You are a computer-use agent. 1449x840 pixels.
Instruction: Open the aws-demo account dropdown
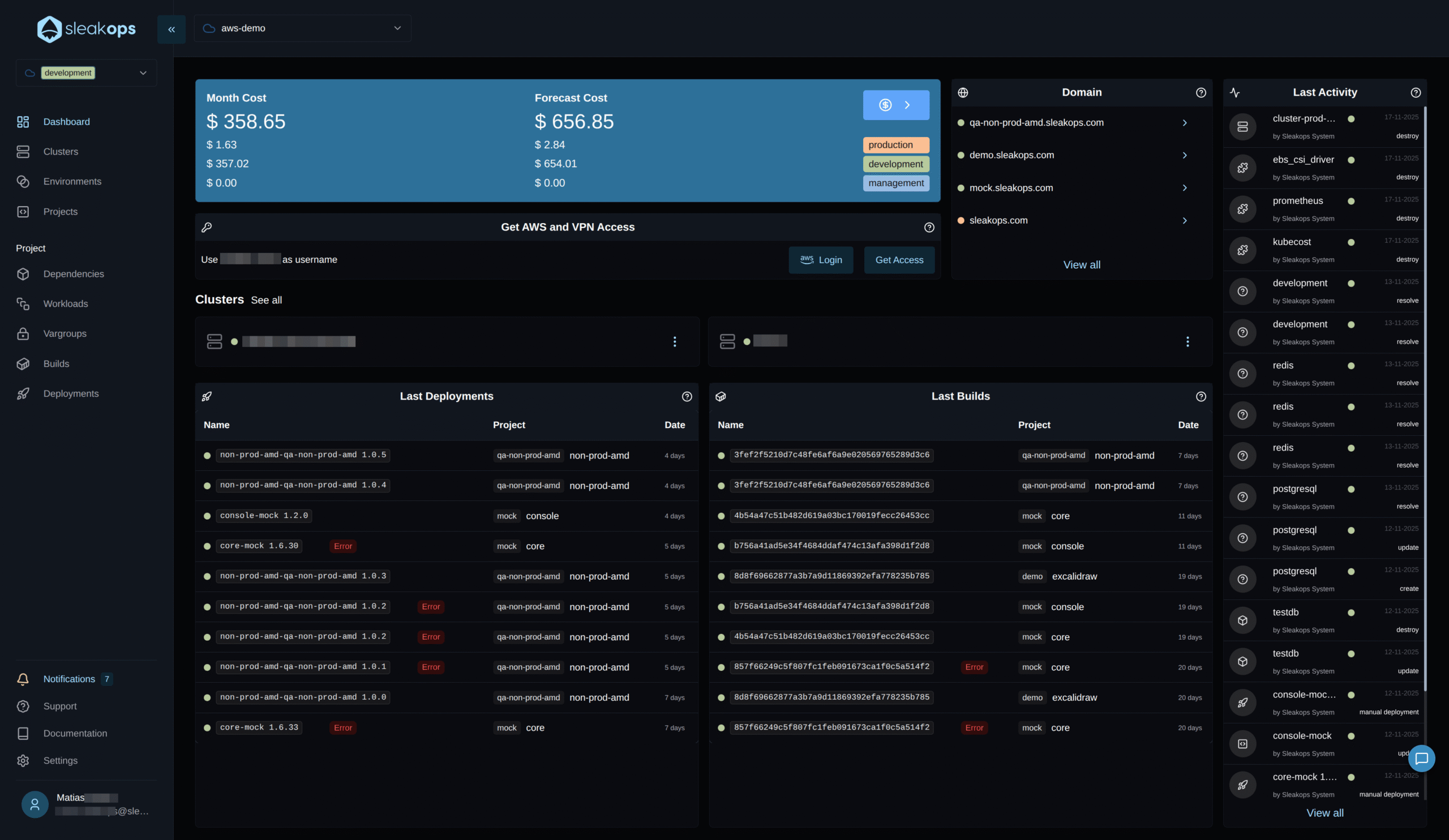(x=302, y=28)
